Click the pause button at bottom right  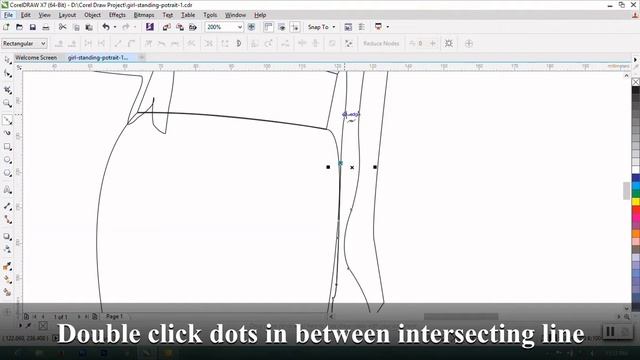click(x=610, y=331)
